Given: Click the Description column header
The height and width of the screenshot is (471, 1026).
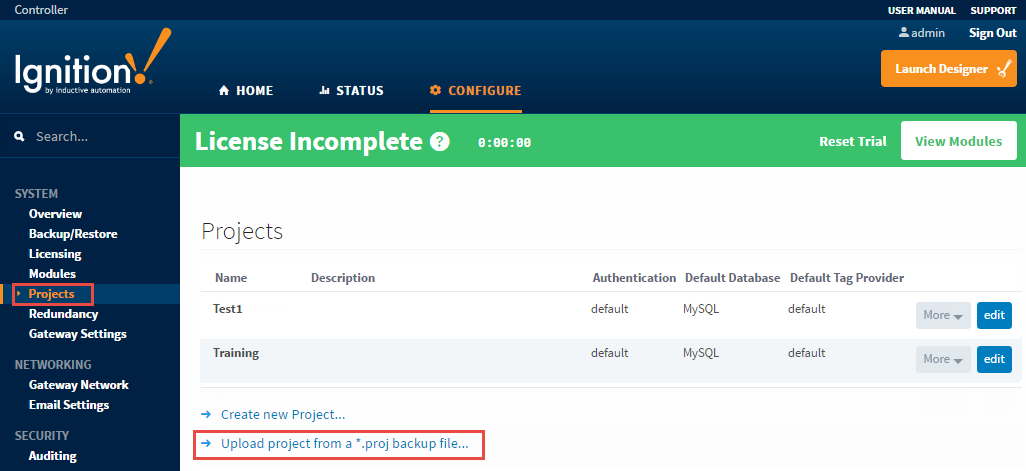Looking at the screenshot, I should click(x=343, y=278).
